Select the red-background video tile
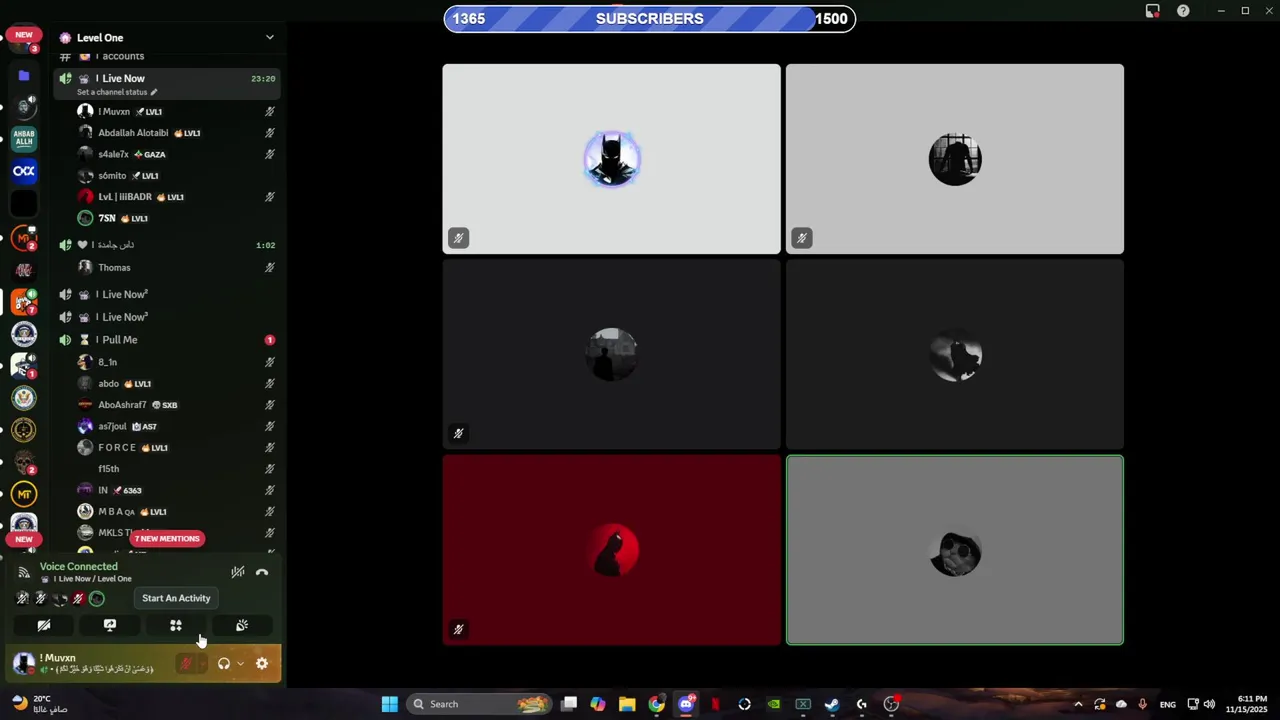 [x=612, y=550]
